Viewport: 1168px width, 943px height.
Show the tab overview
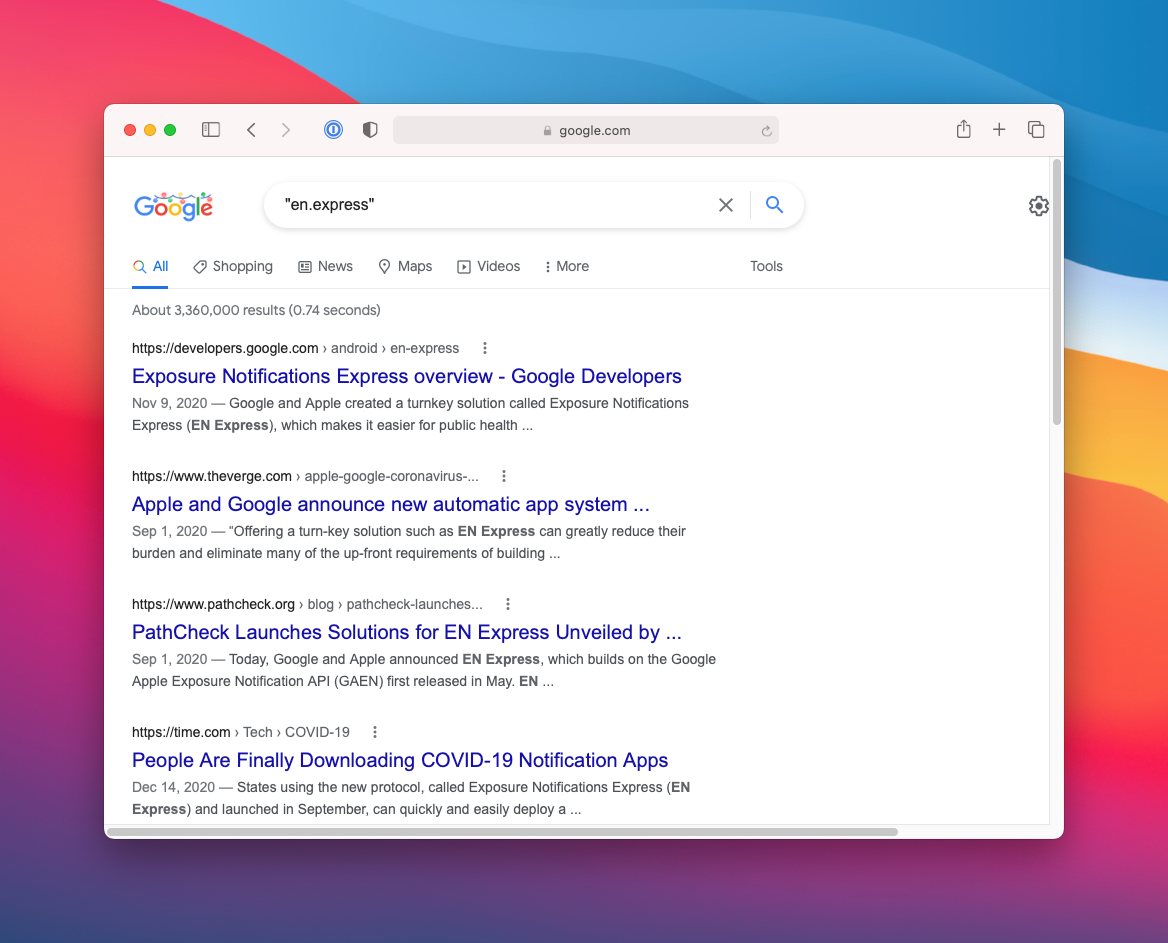click(x=1035, y=130)
